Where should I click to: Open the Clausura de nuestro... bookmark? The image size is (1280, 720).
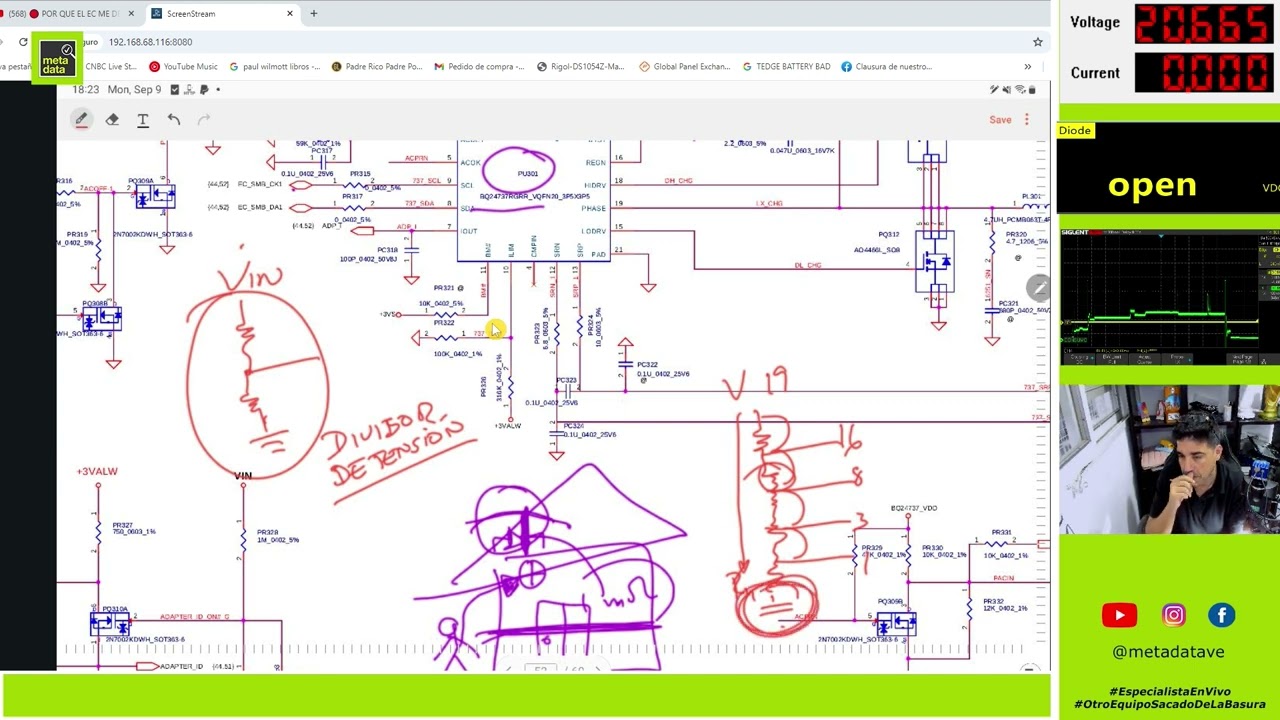pyautogui.click(x=887, y=67)
